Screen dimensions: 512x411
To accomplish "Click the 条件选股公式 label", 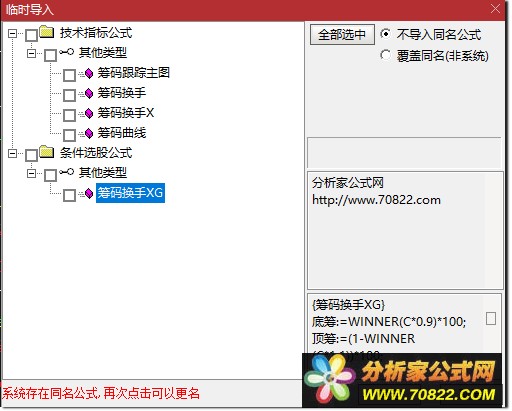I will [96, 153].
